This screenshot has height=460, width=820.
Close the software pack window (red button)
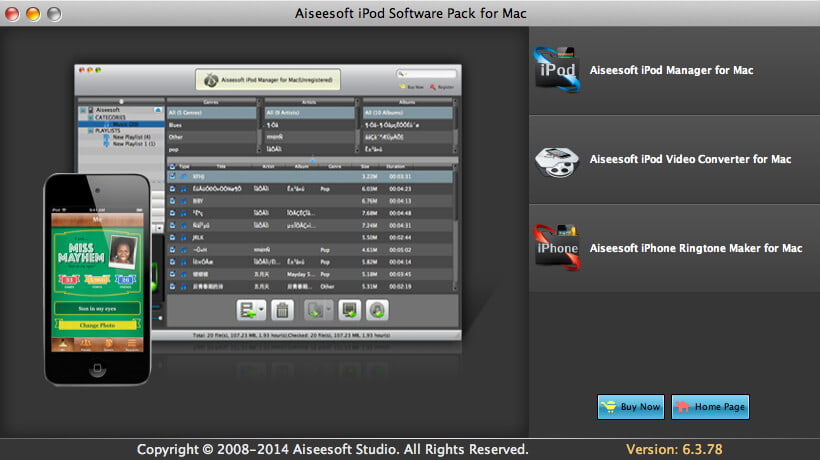[13, 14]
